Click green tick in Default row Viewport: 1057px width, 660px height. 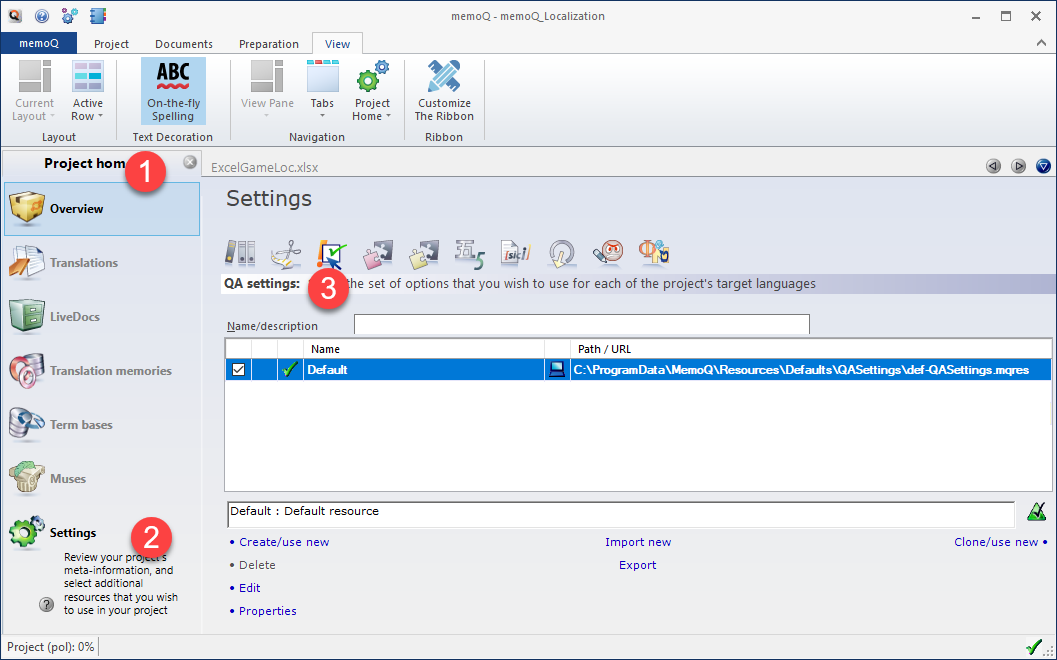coord(290,369)
